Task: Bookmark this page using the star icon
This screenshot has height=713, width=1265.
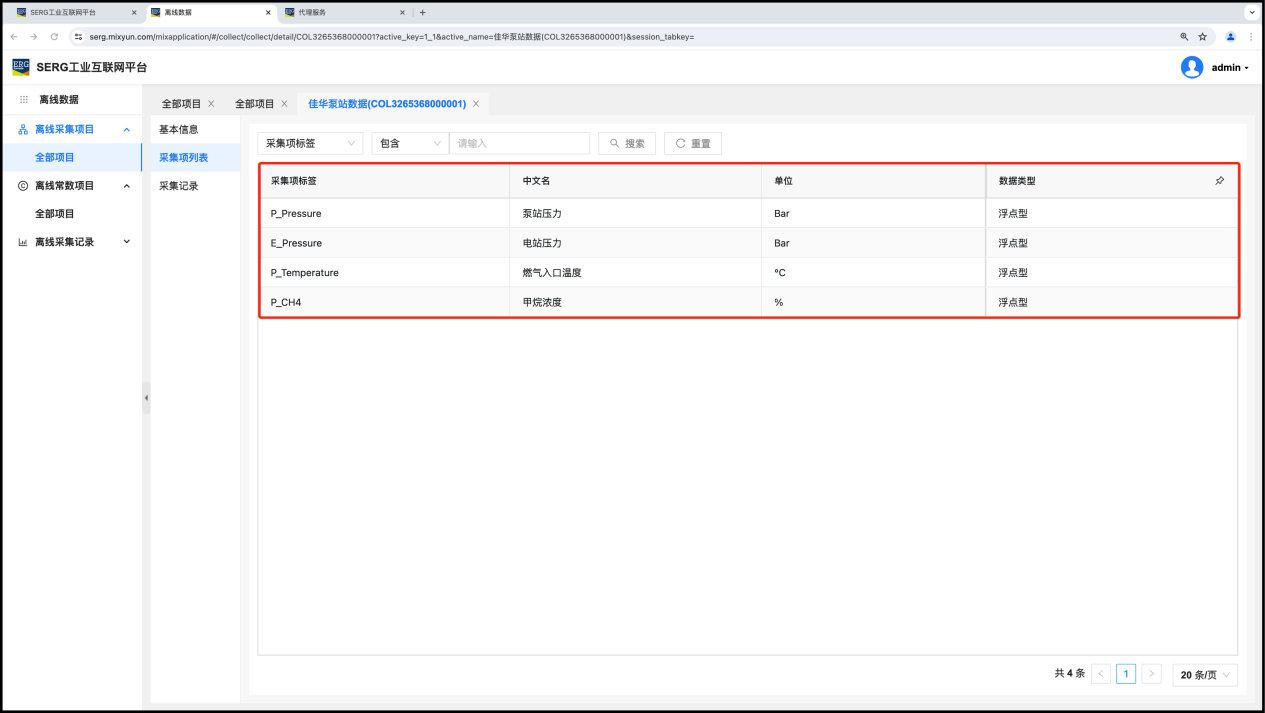Action: click(1203, 37)
